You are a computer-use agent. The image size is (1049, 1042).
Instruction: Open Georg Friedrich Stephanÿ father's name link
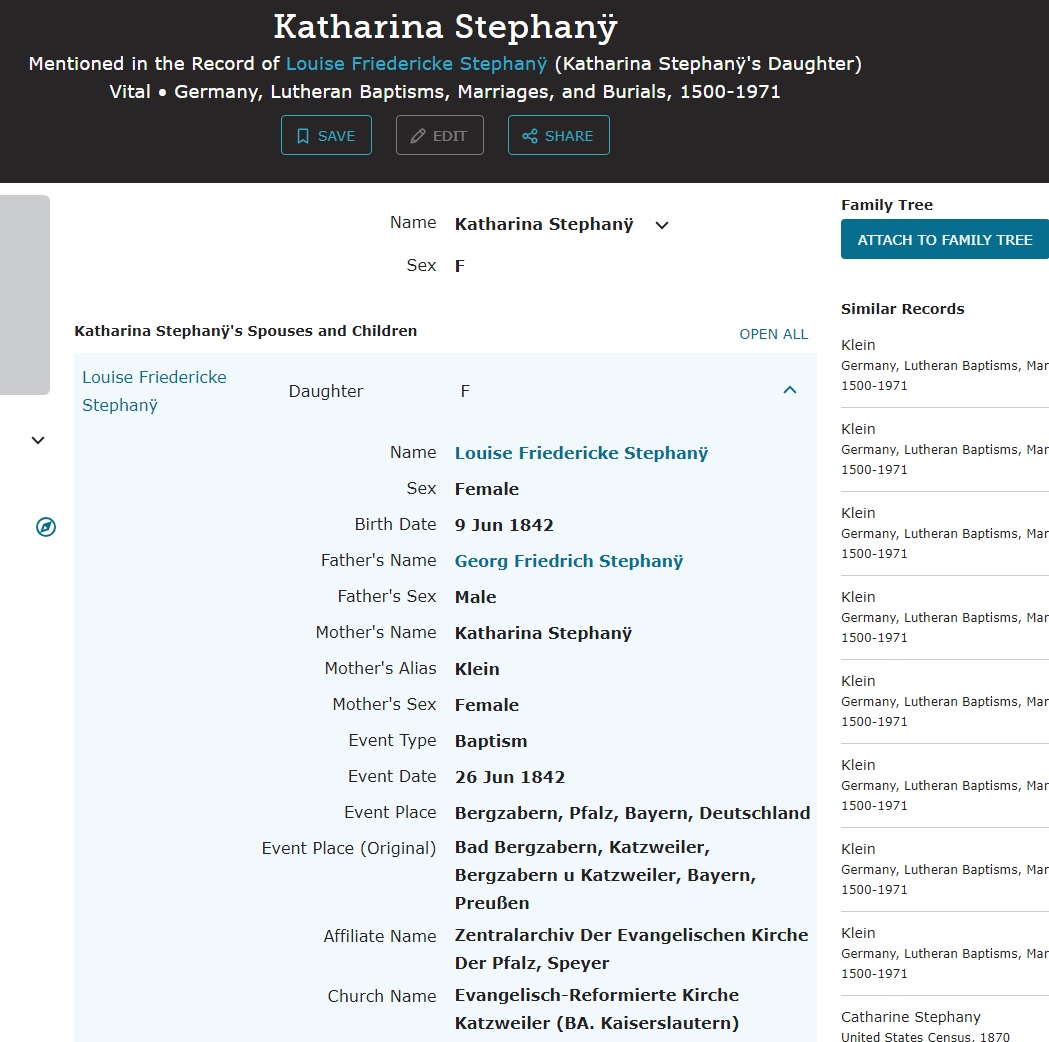pyautogui.click(x=568, y=561)
